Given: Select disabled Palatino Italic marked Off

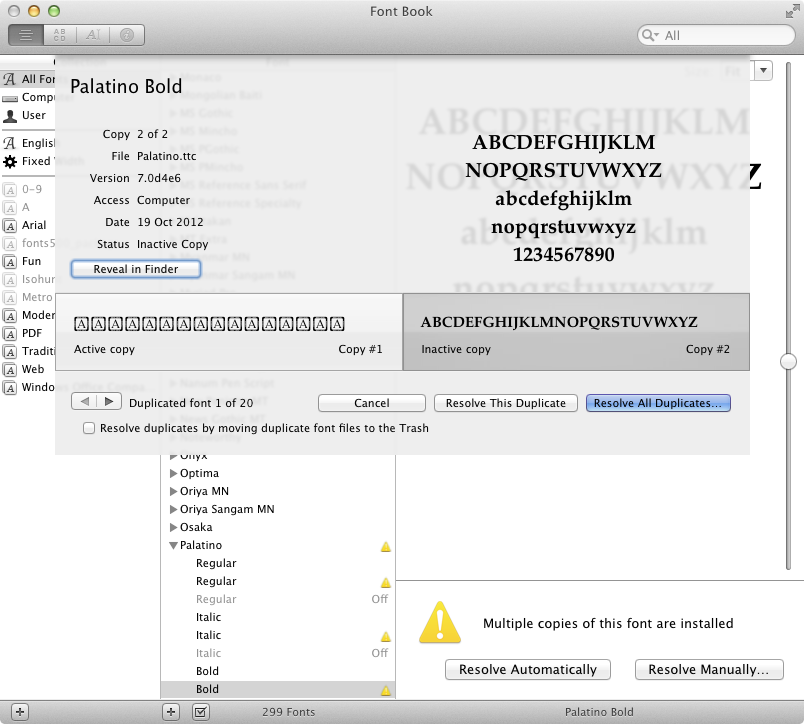Looking at the screenshot, I should pyautogui.click(x=277, y=653).
